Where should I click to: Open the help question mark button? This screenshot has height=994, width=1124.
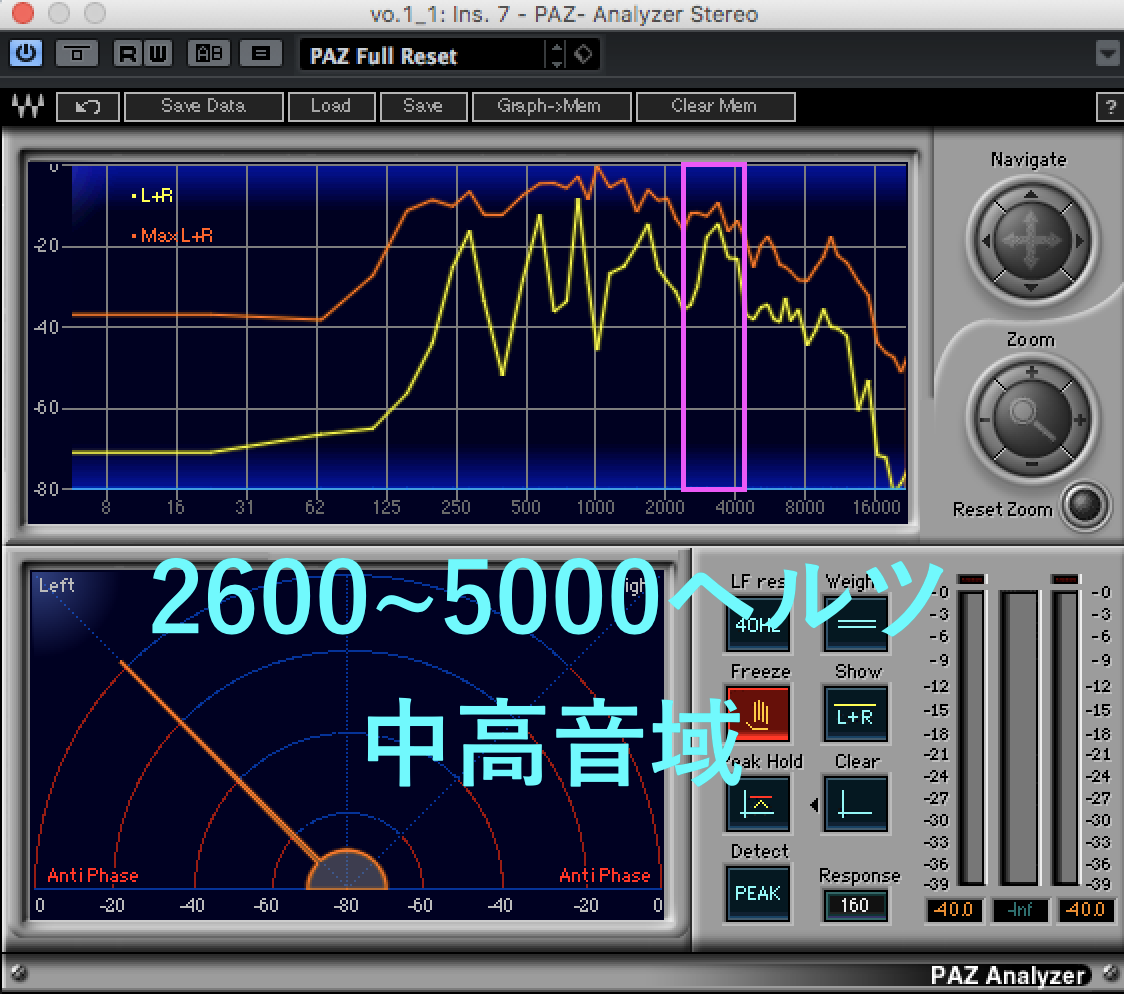point(1110,107)
